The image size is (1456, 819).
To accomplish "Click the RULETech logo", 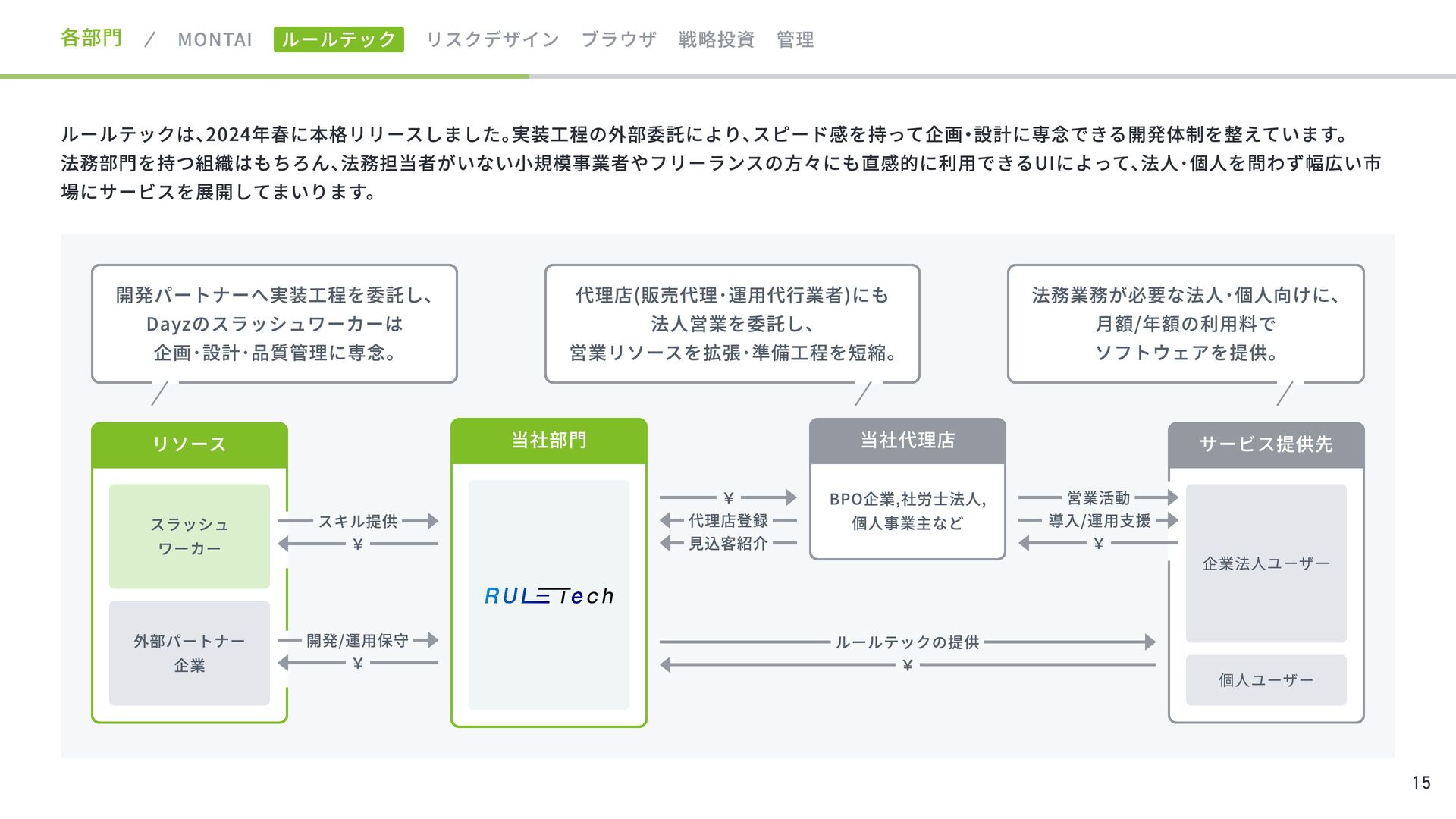I will coord(549,596).
